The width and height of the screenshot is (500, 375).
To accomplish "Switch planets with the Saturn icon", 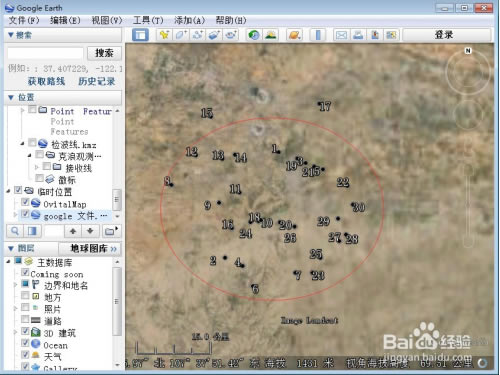I will point(295,35).
